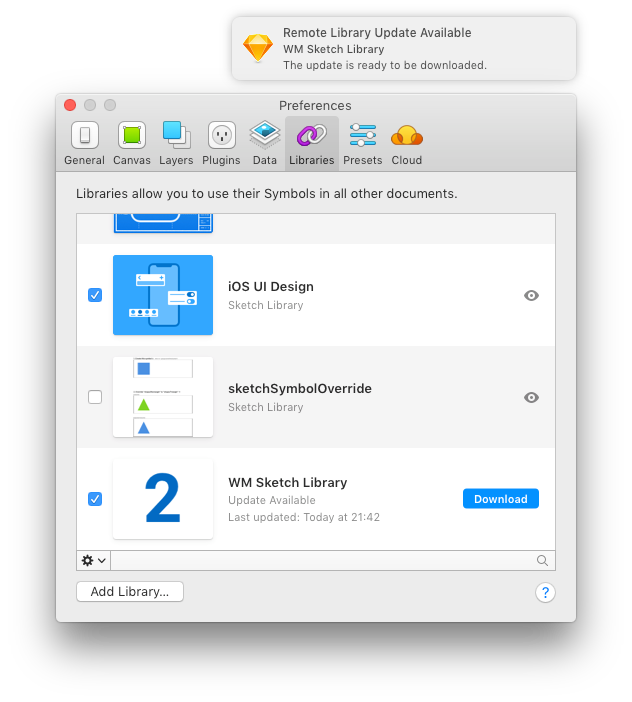
Task: Uncheck the iOS UI Design library
Action: [95, 295]
